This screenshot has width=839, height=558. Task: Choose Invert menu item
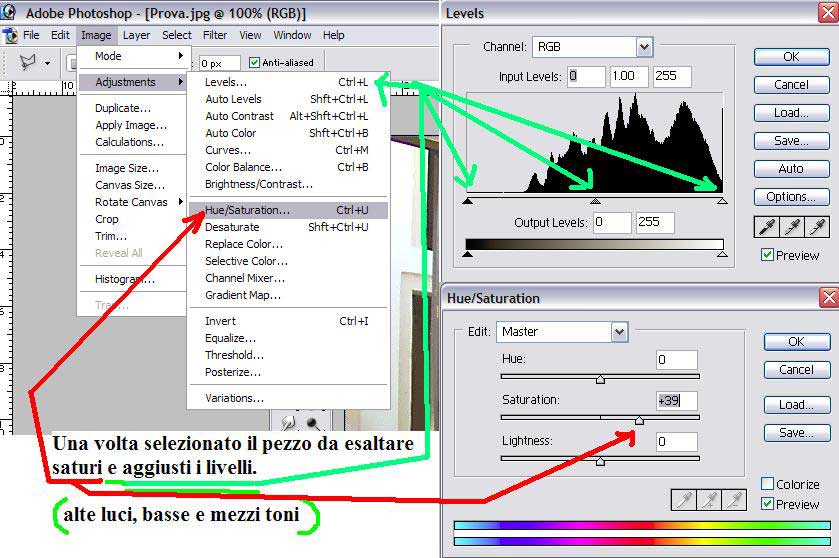288,321
